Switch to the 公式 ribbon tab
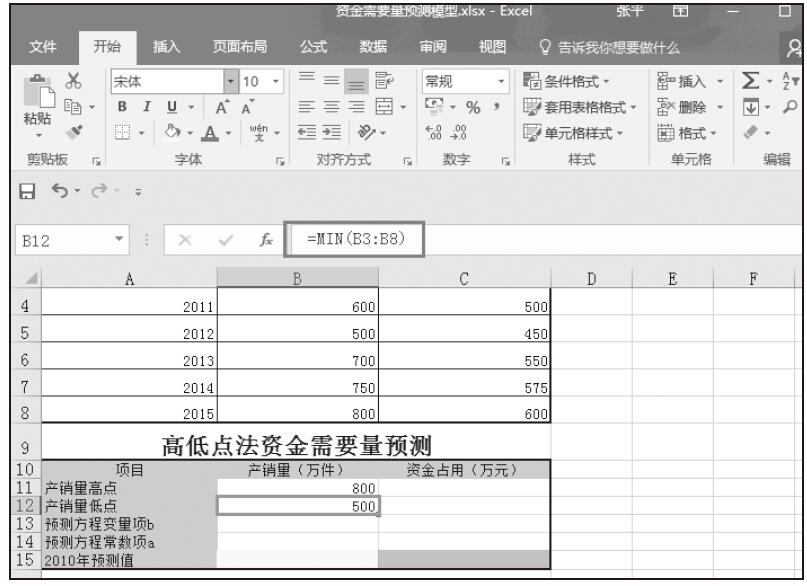Screen dimensions: 807x586 (319, 46)
